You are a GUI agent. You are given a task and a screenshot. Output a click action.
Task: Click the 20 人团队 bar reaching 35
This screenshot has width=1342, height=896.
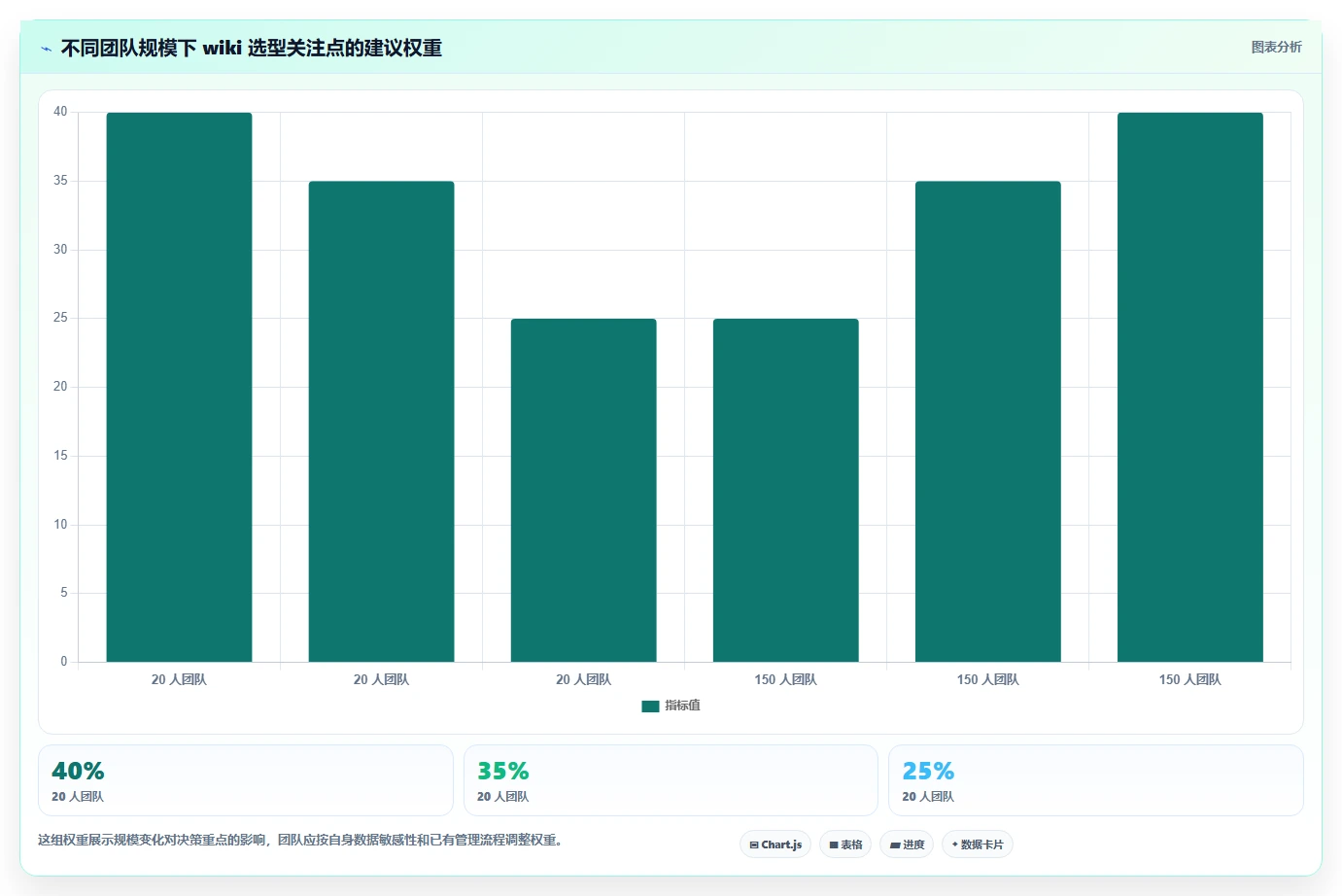pyautogui.click(x=381, y=422)
